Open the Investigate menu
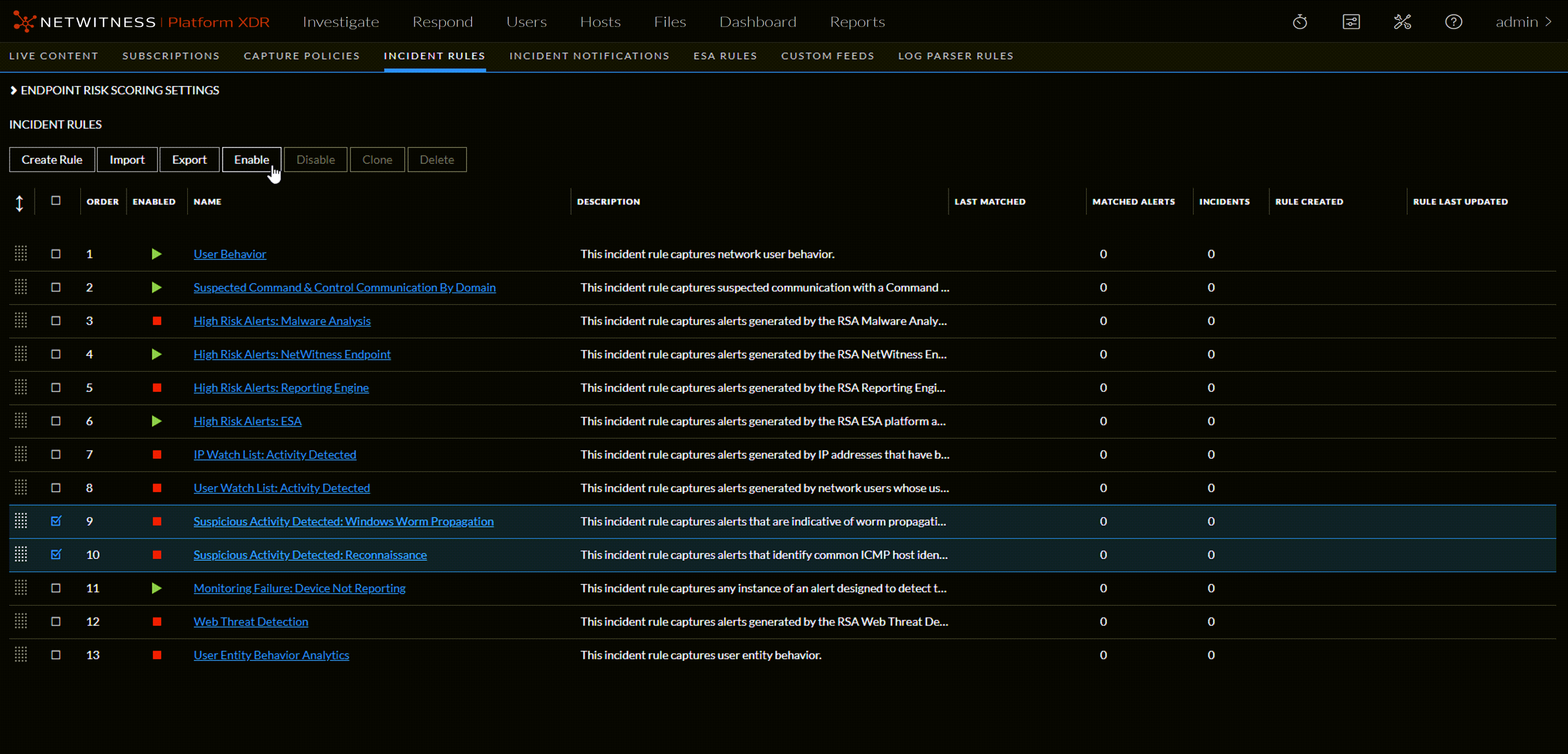The image size is (1568, 754). coord(340,22)
